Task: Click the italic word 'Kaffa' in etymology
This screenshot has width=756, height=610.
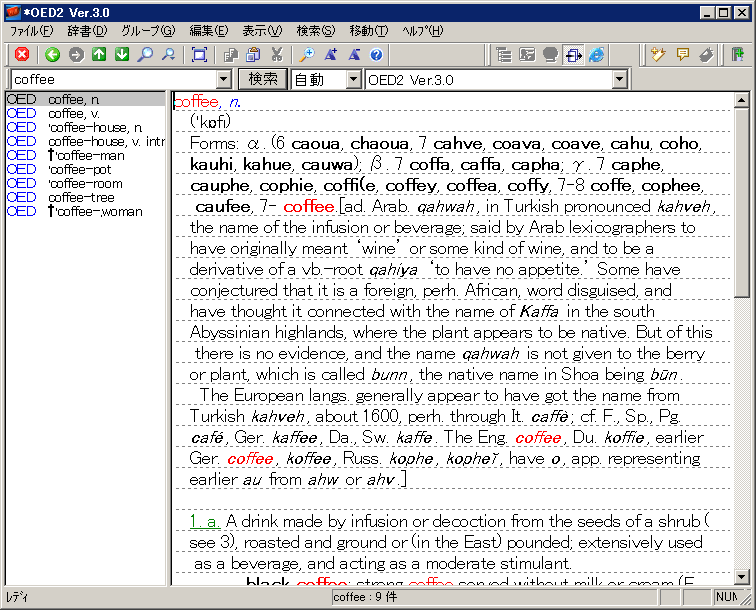Action: coord(539,312)
